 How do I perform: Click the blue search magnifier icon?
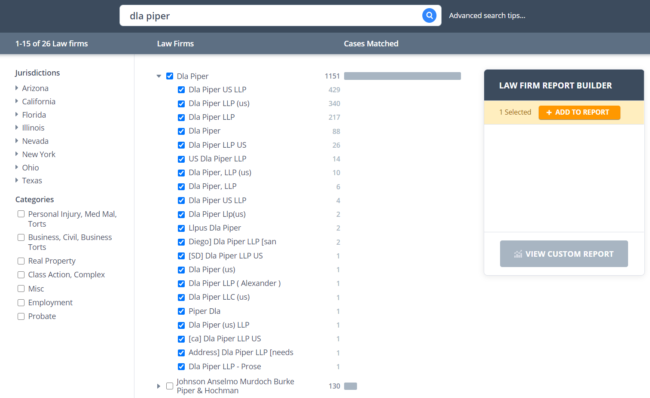429,16
